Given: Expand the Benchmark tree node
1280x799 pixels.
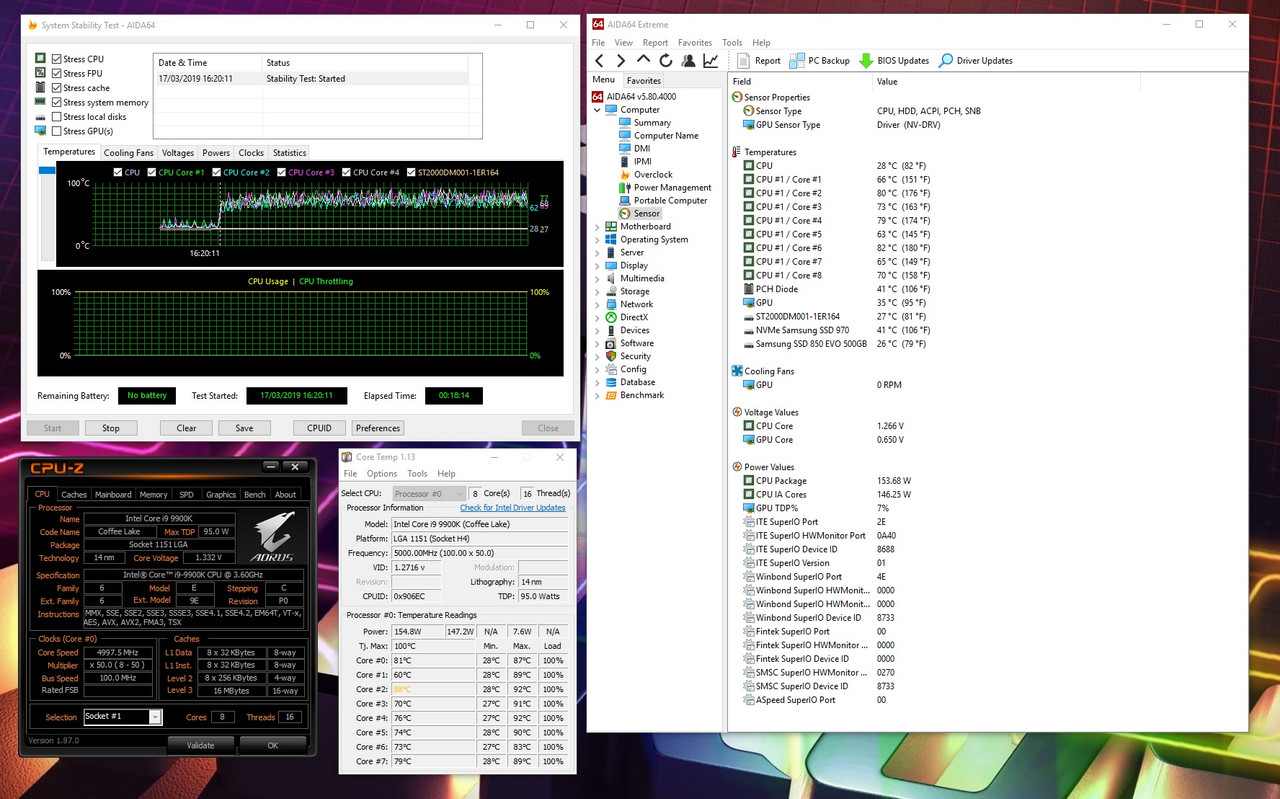Looking at the screenshot, I should pyautogui.click(x=597, y=396).
